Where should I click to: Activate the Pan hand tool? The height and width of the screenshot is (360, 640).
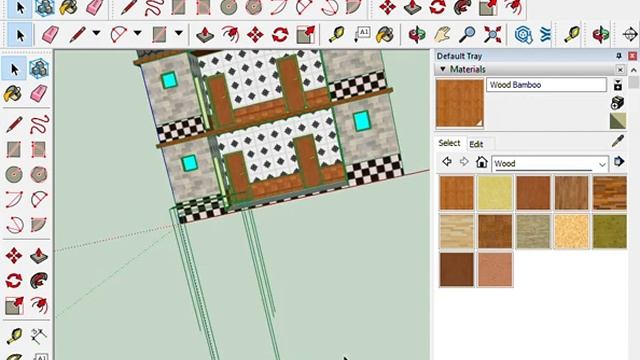click(442, 34)
